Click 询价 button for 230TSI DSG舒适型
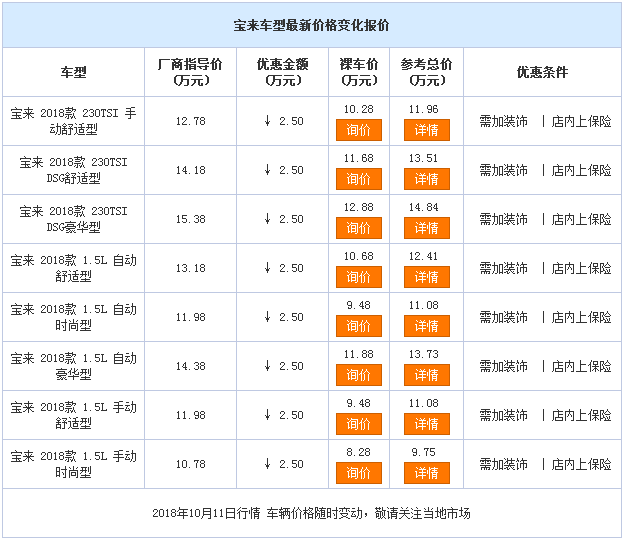624x541 pixels. click(359, 179)
